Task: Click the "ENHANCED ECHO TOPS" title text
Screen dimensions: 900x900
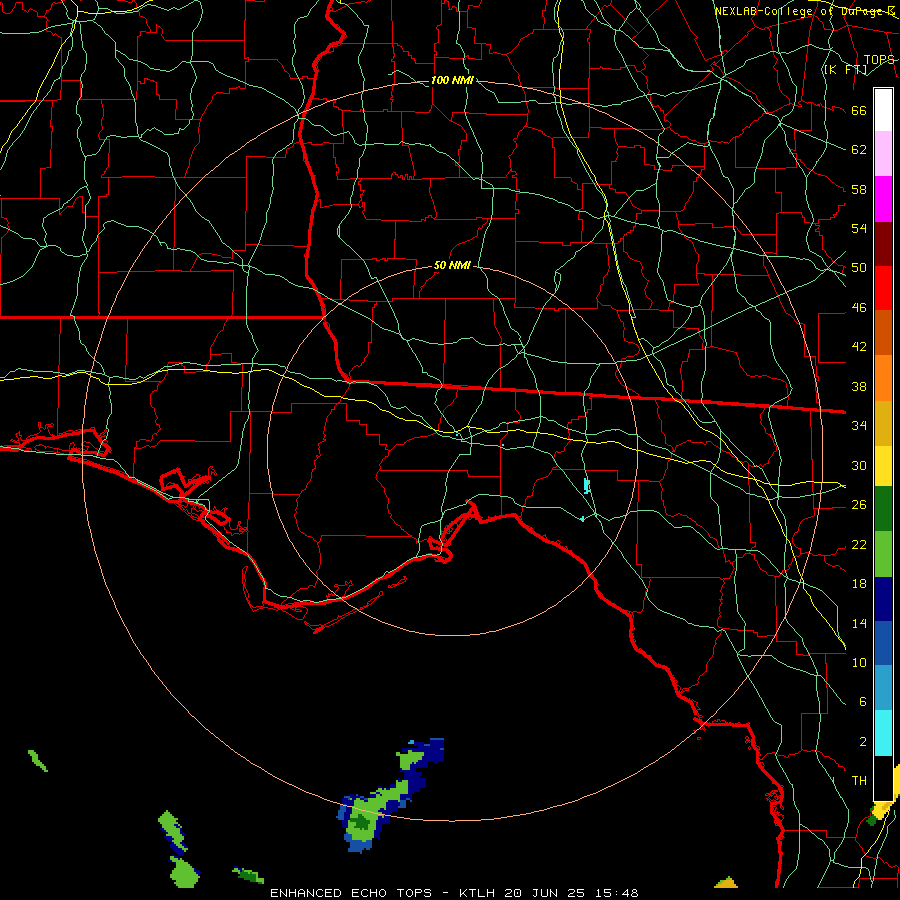Action: (351, 893)
